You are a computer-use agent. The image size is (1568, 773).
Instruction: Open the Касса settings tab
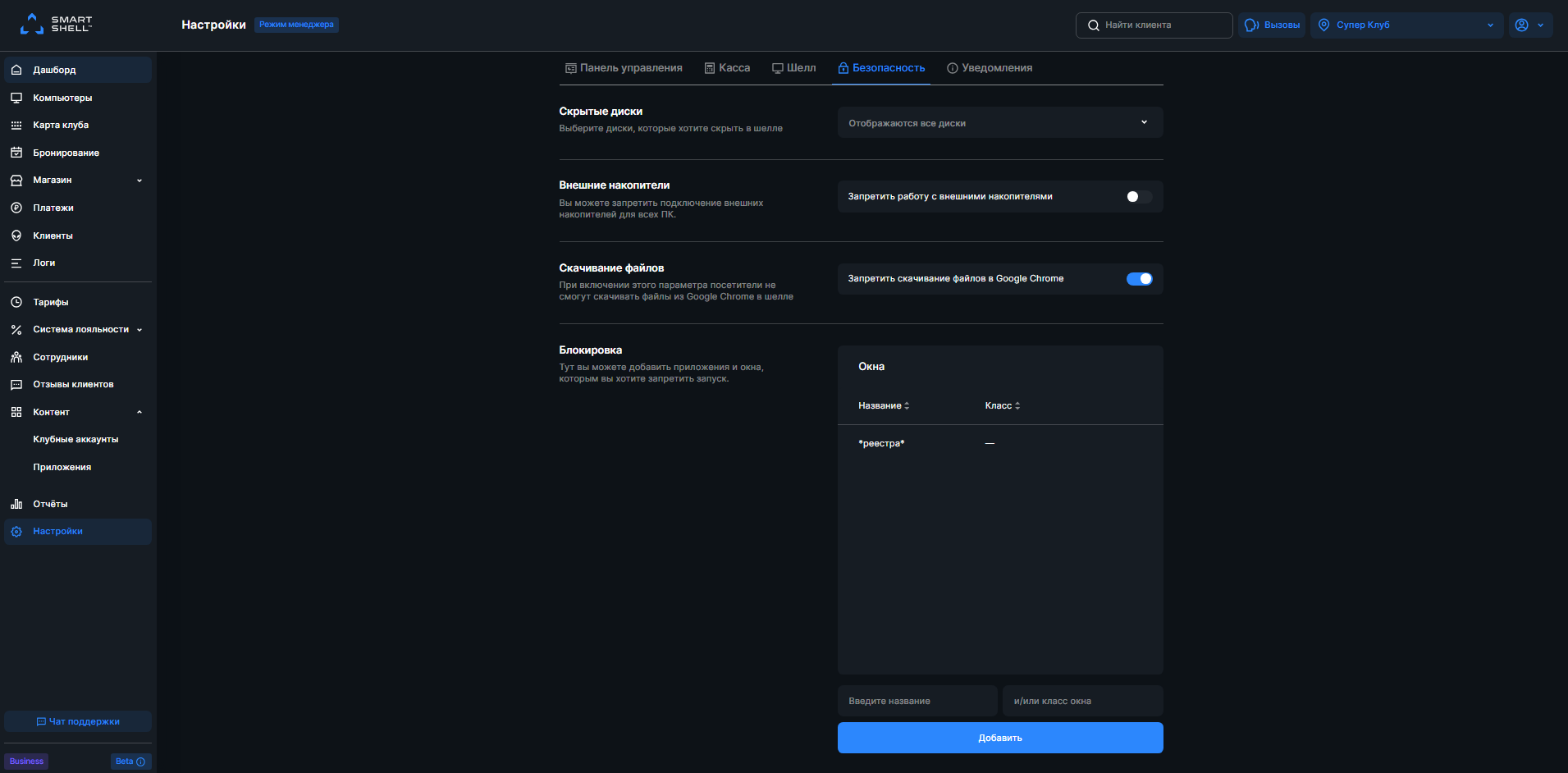[x=727, y=67]
